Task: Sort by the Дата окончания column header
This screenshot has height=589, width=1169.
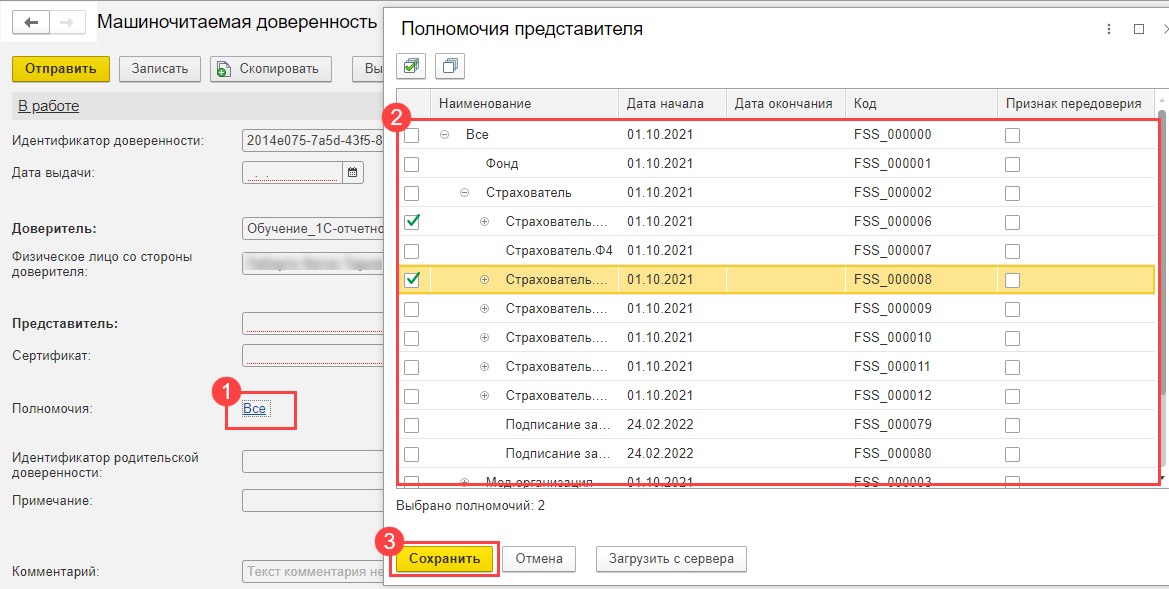Action: (786, 104)
